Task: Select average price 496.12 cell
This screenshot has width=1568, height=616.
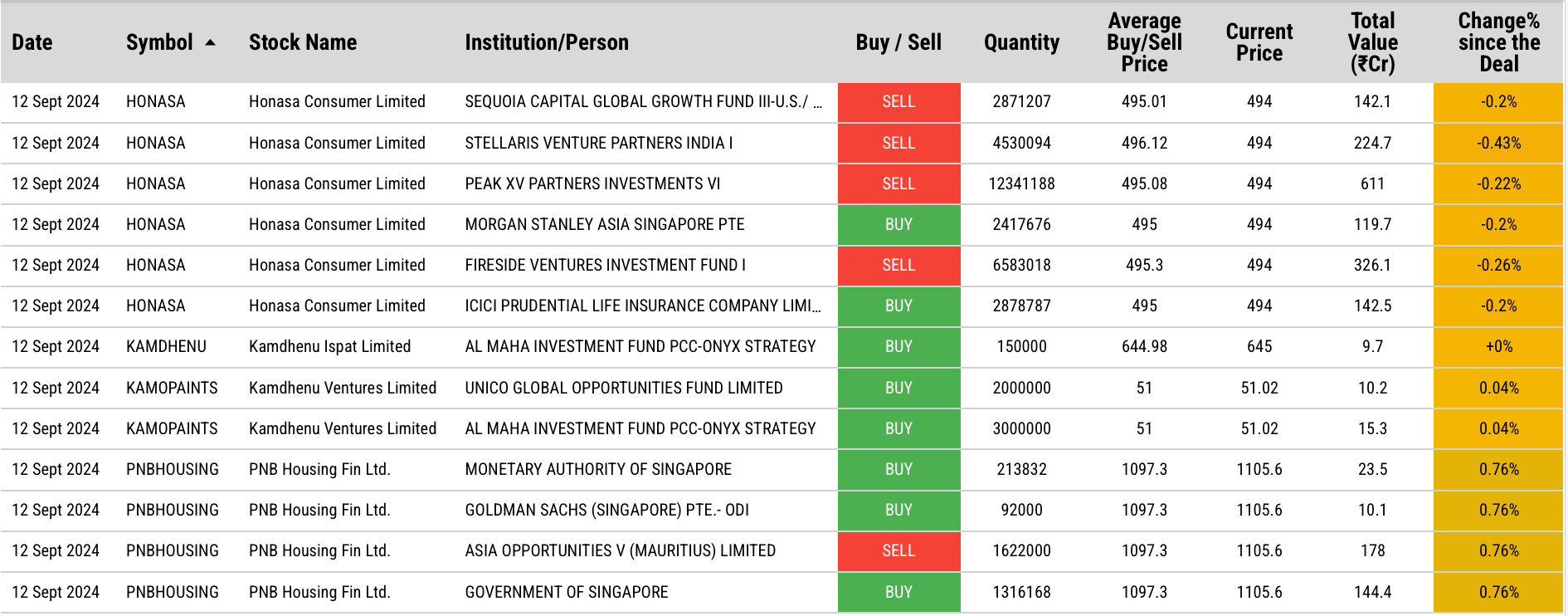Action: [1144, 143]
